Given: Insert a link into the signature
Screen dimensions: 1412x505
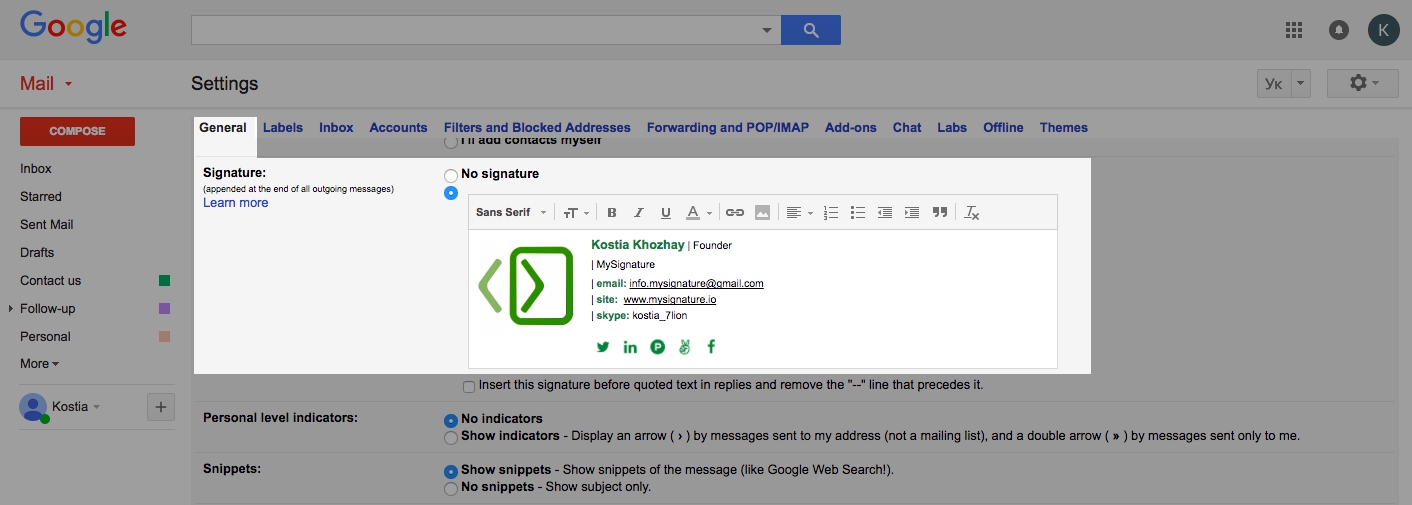Looking at the screenshot, I should click(735, 212).
